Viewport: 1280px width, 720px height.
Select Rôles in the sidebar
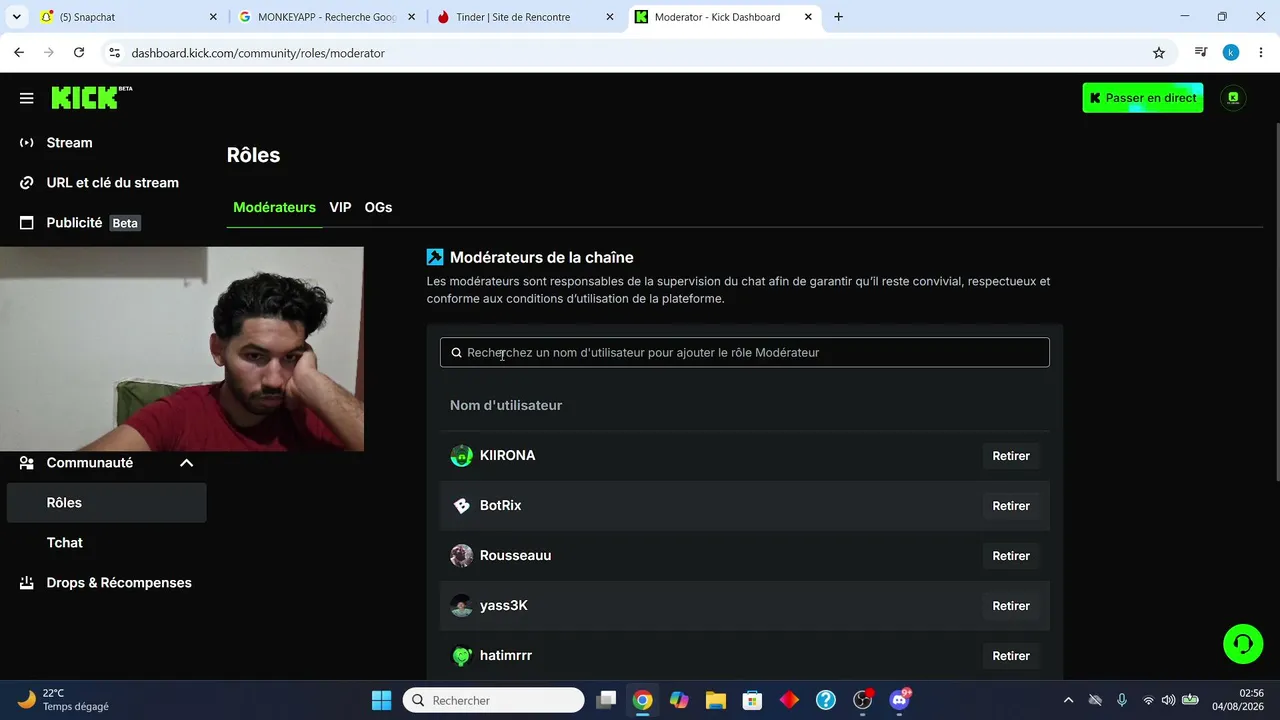107,503
